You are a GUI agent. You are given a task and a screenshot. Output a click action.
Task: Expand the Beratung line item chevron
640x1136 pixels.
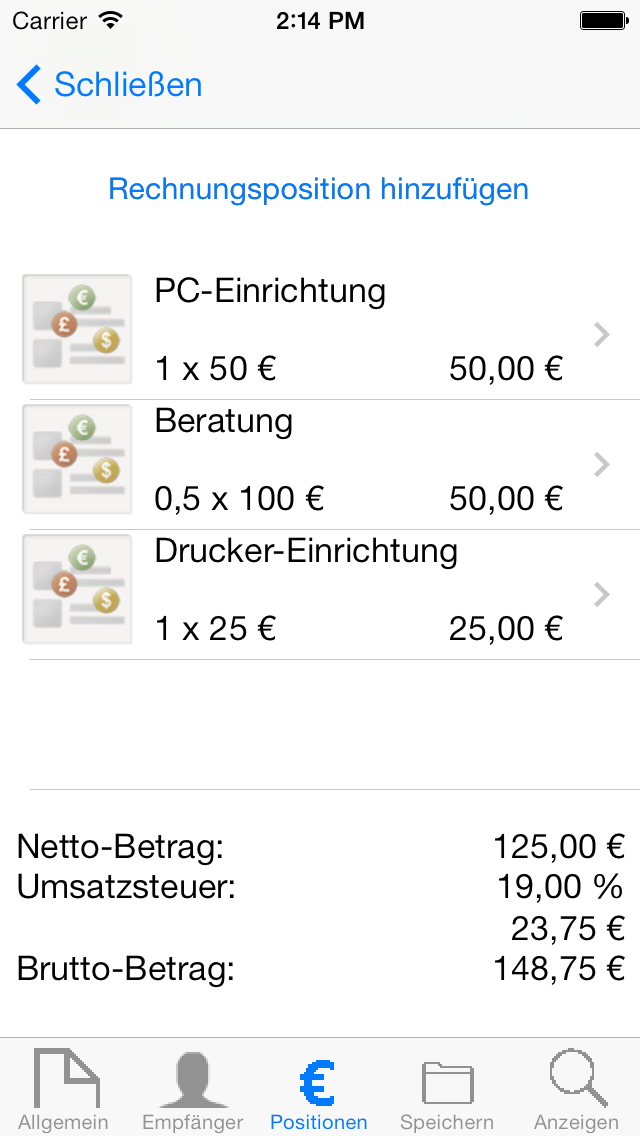pyautogui.click(x=601, y=464)
